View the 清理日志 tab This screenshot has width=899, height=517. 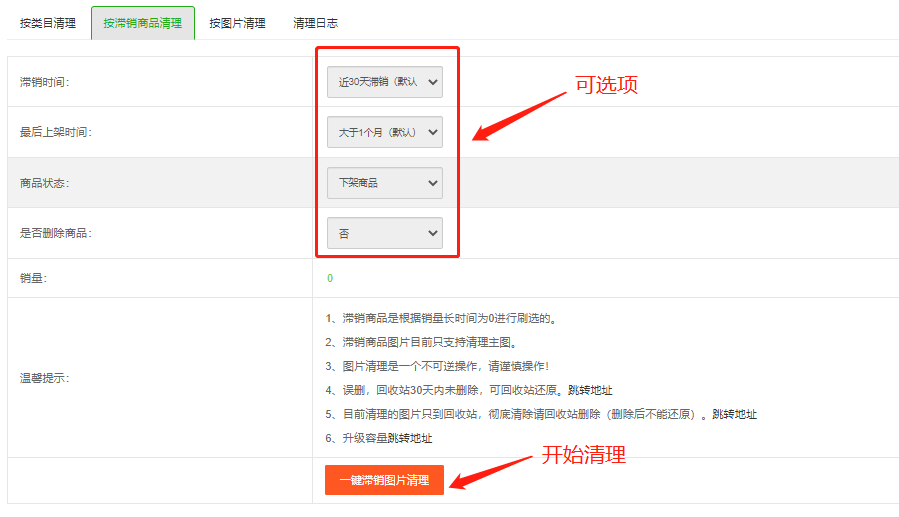[x=315, y=23]
